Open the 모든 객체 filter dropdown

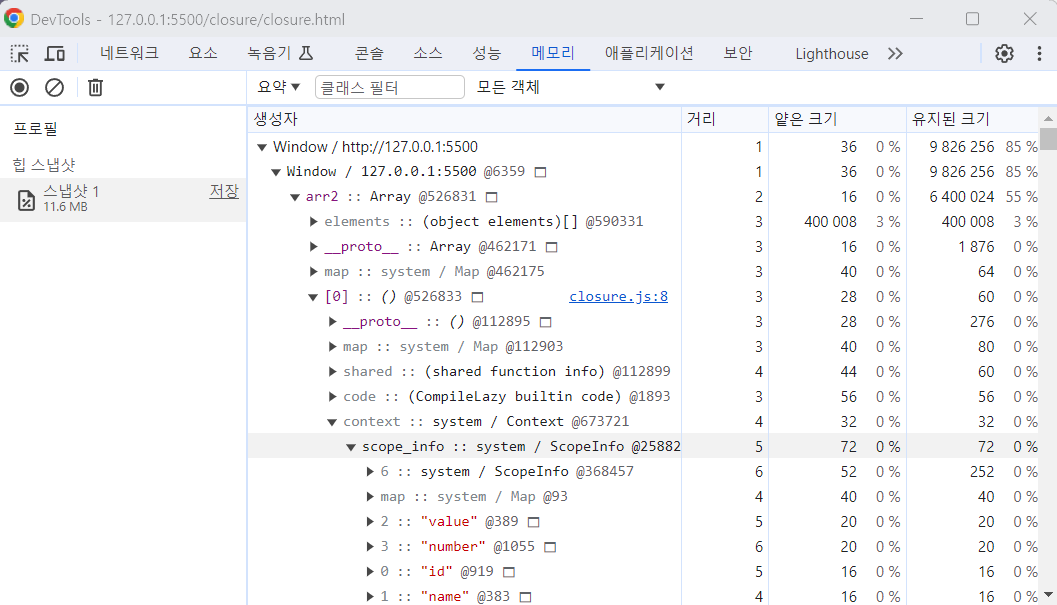pos(570,87)
